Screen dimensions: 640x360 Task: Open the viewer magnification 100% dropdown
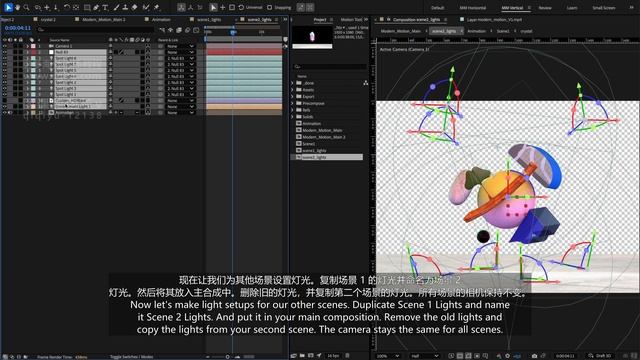tap(387, 356)
